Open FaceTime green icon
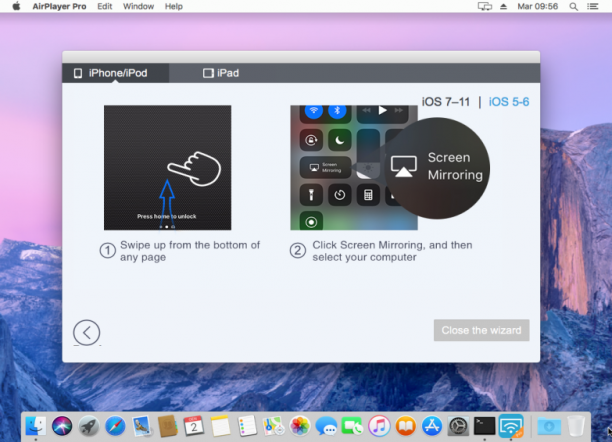612x442 pixels. [x=352, y=426]
